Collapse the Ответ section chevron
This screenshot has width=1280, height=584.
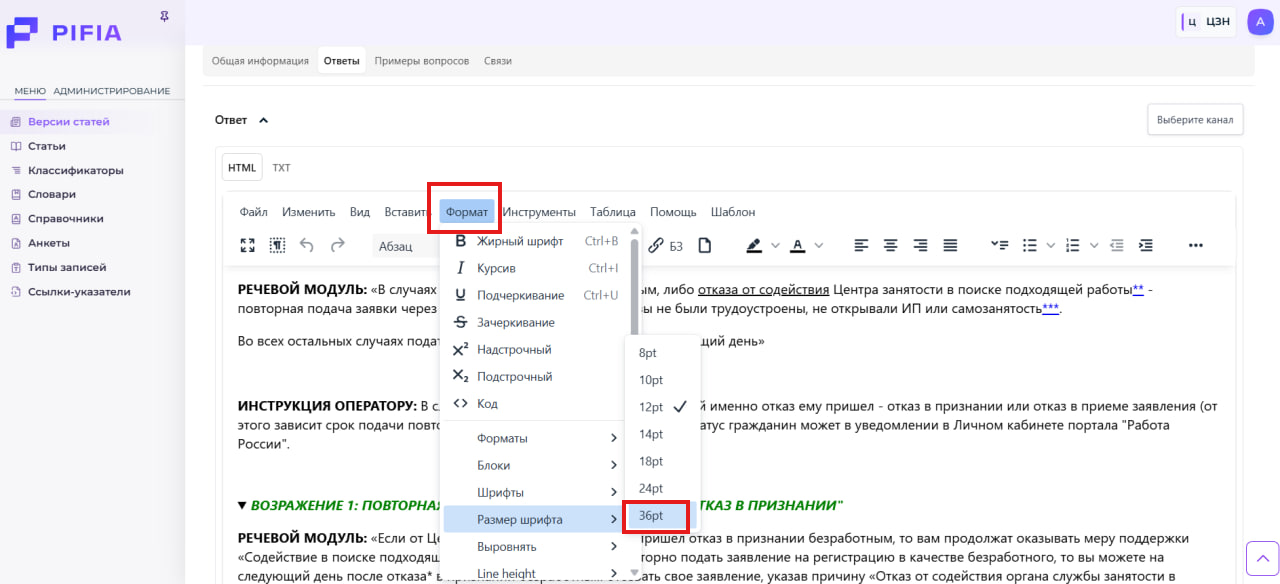(x=264, y=120)
